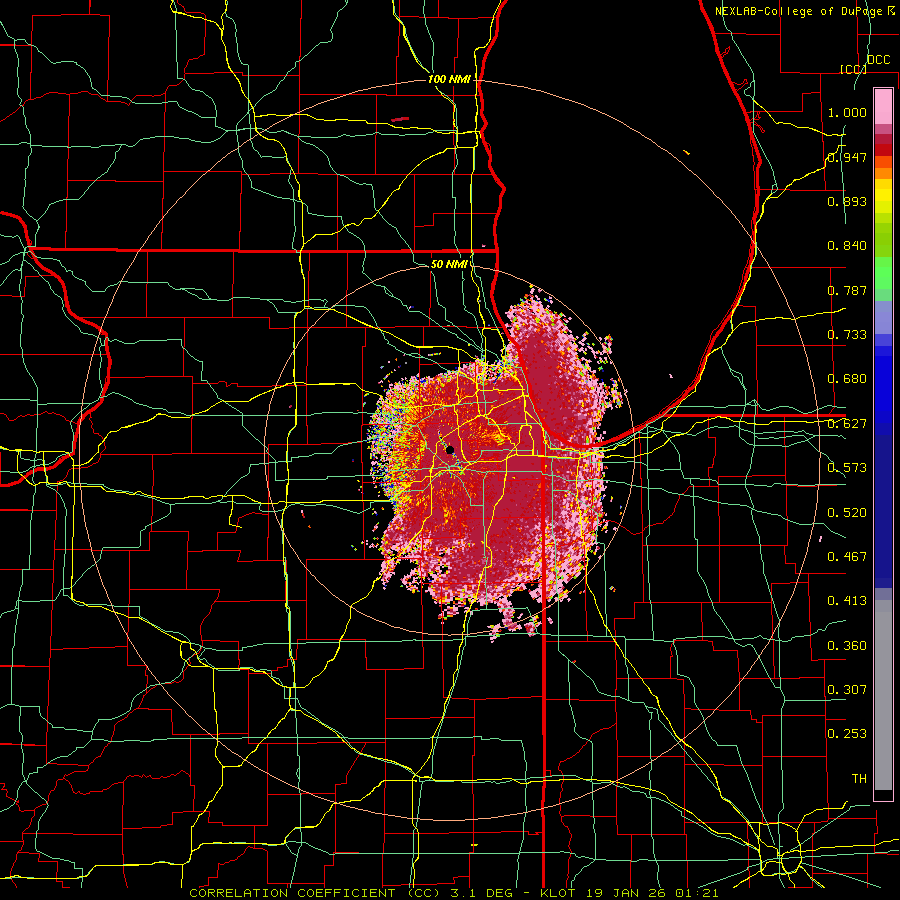Image resolution: width=900 pixels, height=900 pixels.
Task: Click the DCC product label
Action: (878, 60)
